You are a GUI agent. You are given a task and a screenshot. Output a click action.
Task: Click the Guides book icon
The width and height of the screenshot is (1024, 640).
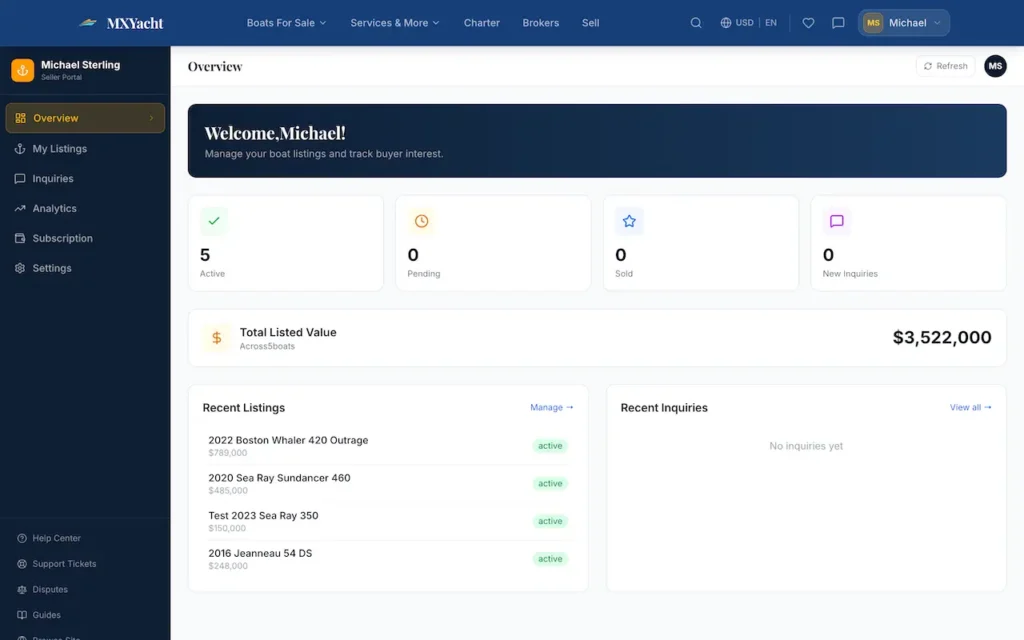tap(22, 615)
